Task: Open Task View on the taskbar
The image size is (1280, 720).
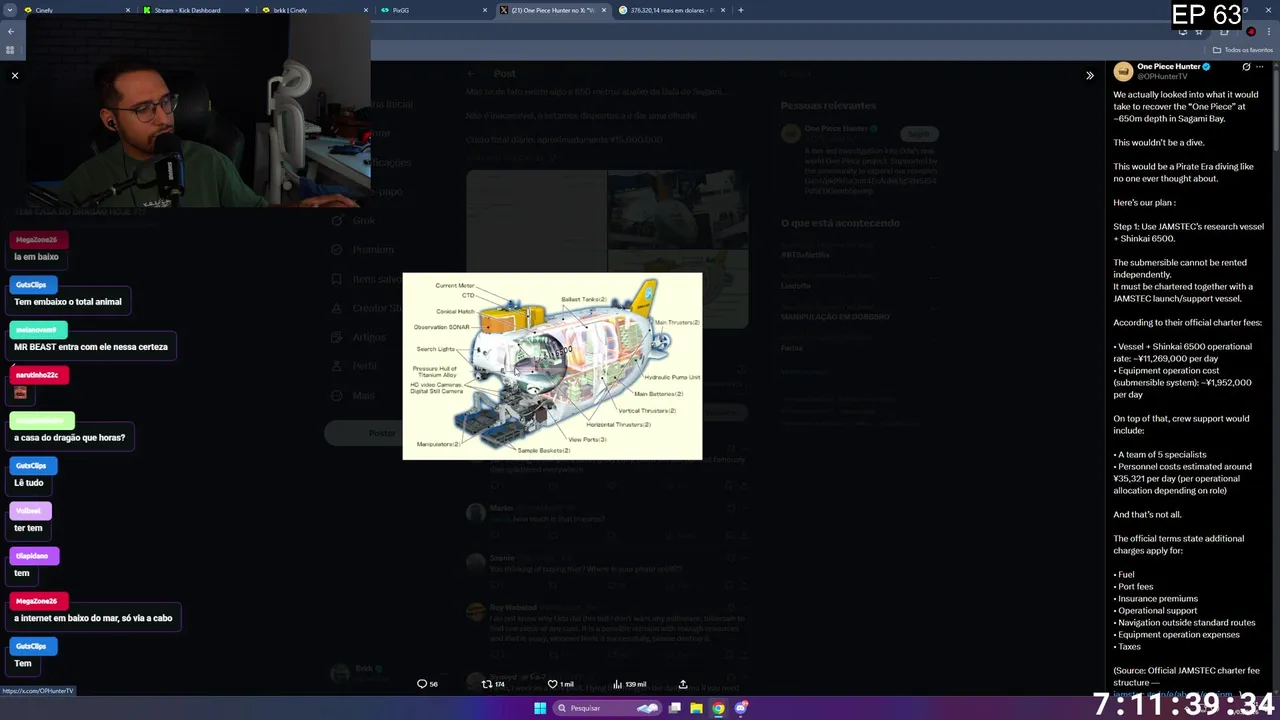Action: 675,708
